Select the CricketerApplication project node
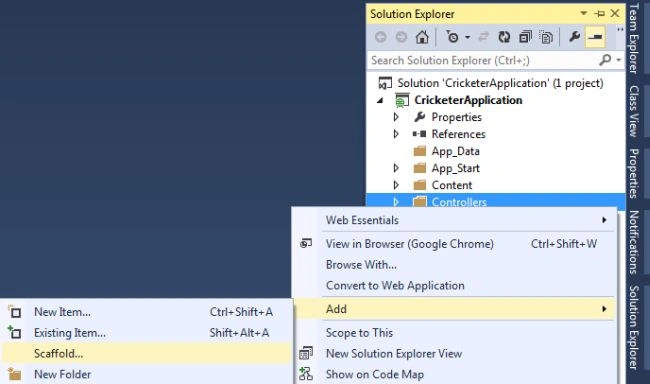 [468, 100]
